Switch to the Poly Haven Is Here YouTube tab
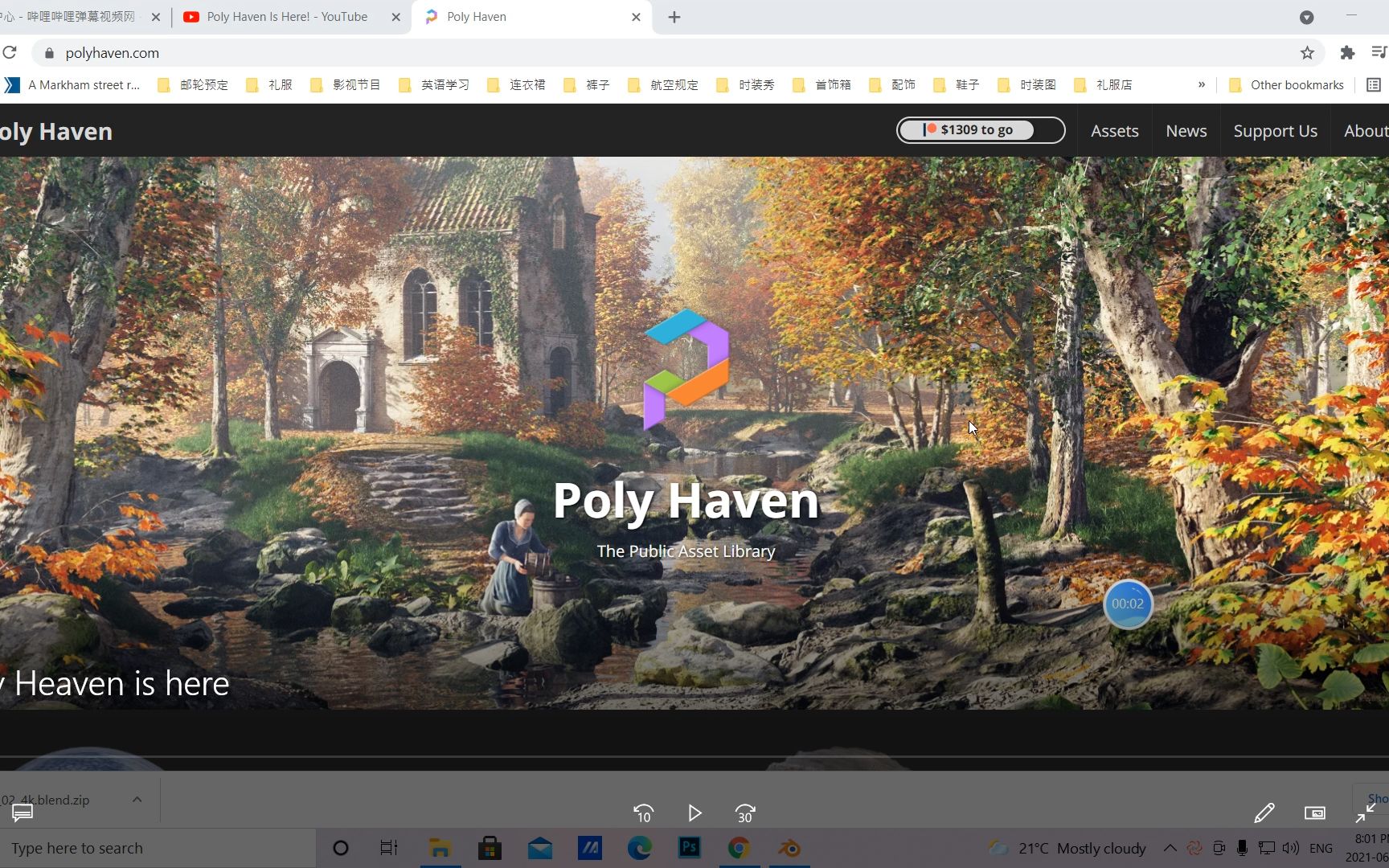Image resolution: width=1389 pixels, height=868 pixels. click(286, 17)
